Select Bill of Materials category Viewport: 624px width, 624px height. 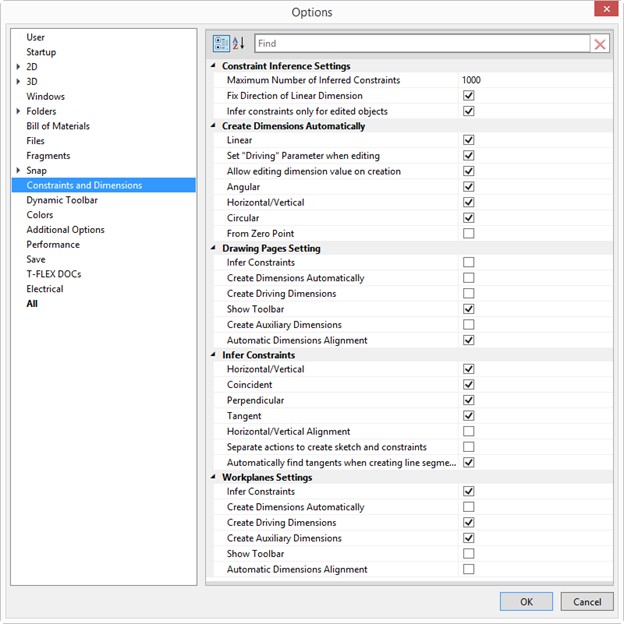coord(58,126)
